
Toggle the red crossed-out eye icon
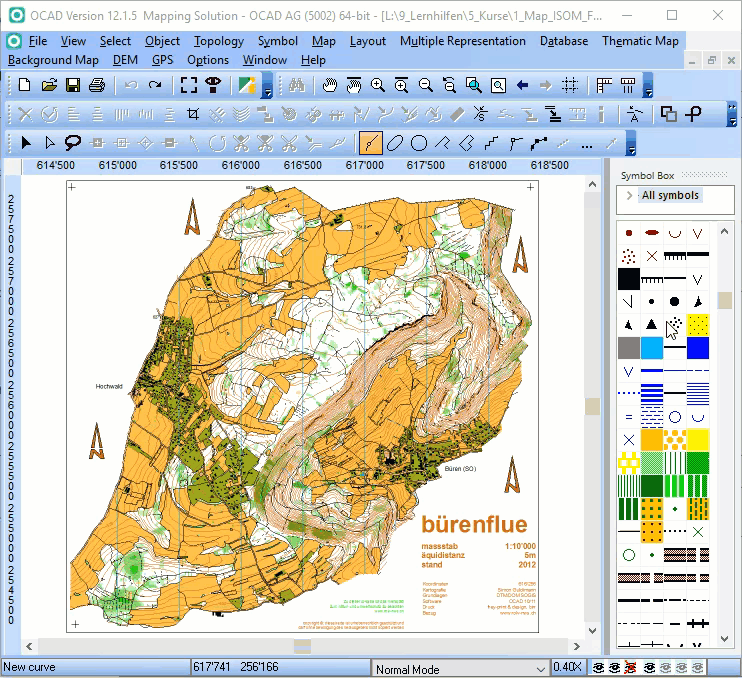(x=630, y=667)
